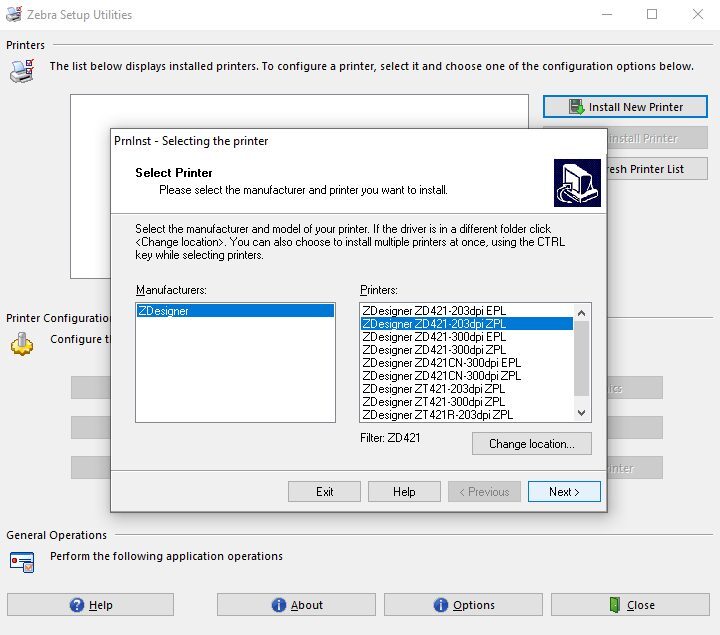
Task: Click the Printer Configuration gear icon
Action: click(22, 343)
